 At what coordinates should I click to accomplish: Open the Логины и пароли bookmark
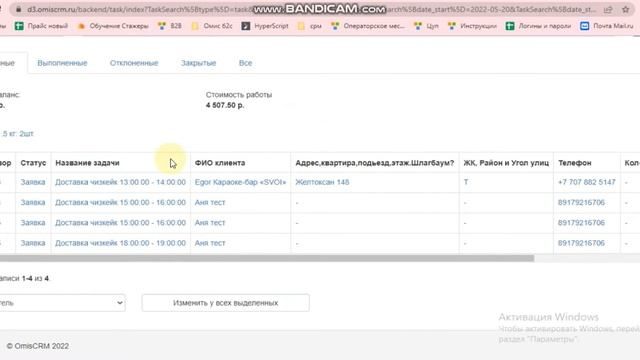click(x=538, y=26)
